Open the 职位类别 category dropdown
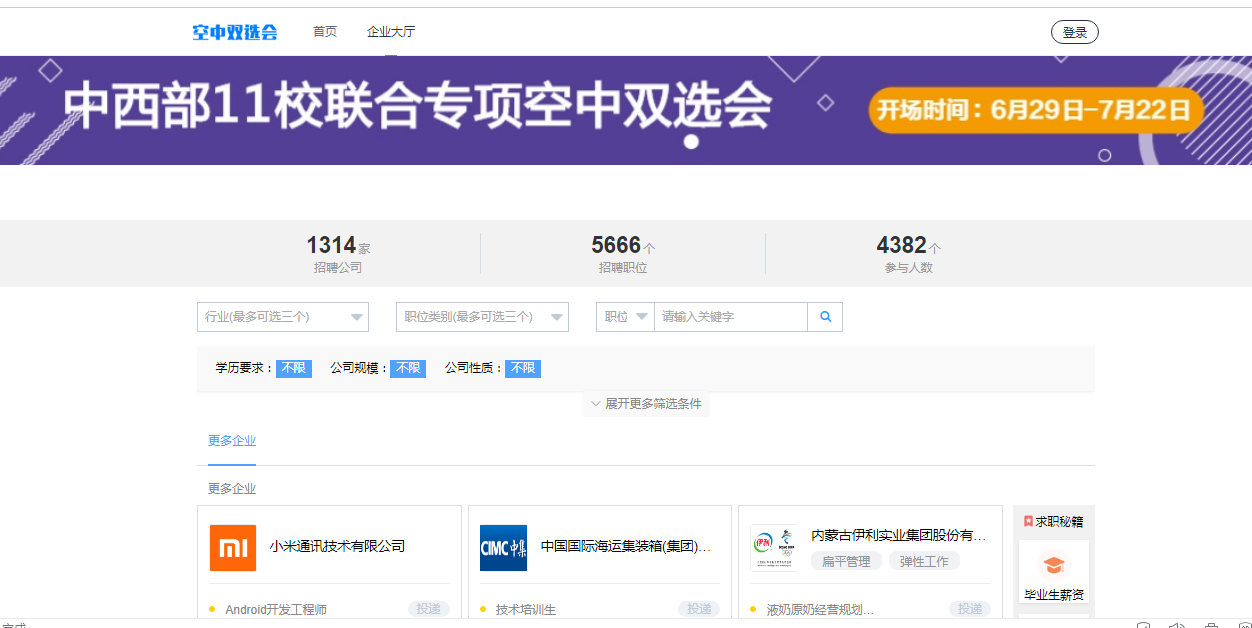Screen dimensions: 1252x628 482,317
